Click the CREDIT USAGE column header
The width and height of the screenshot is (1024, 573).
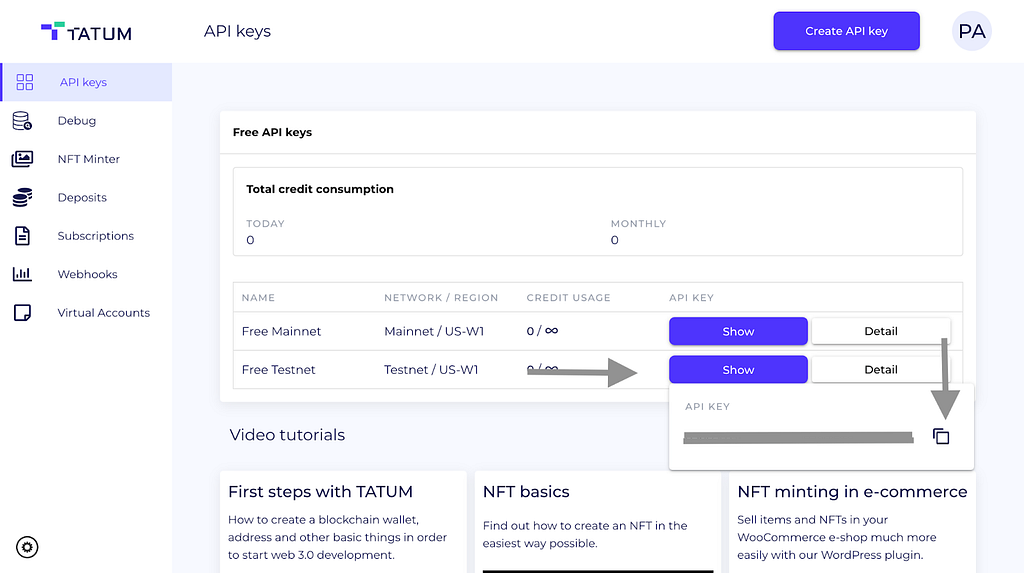coord(568,298)
